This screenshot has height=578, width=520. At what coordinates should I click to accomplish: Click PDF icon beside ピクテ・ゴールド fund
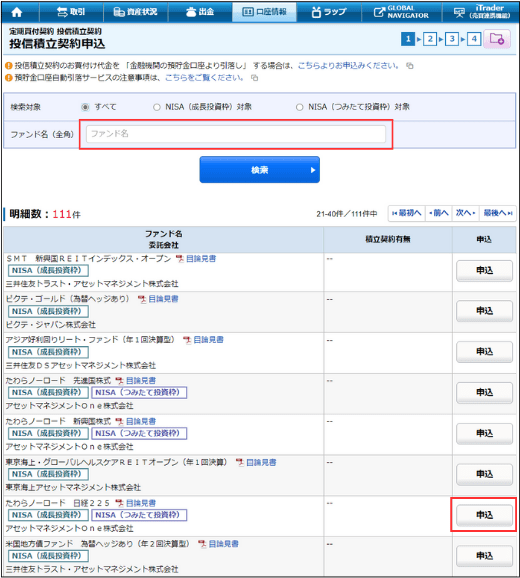142,299
